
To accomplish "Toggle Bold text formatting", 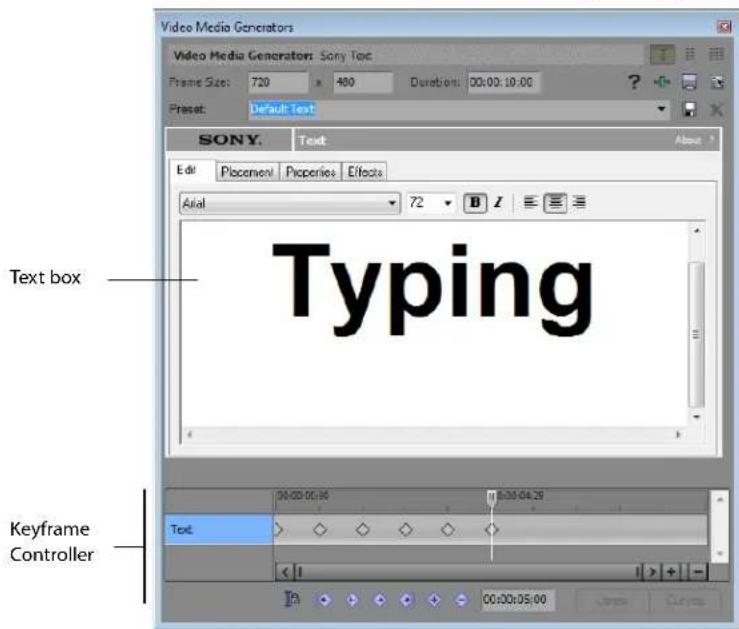I will tap(475, 203).
